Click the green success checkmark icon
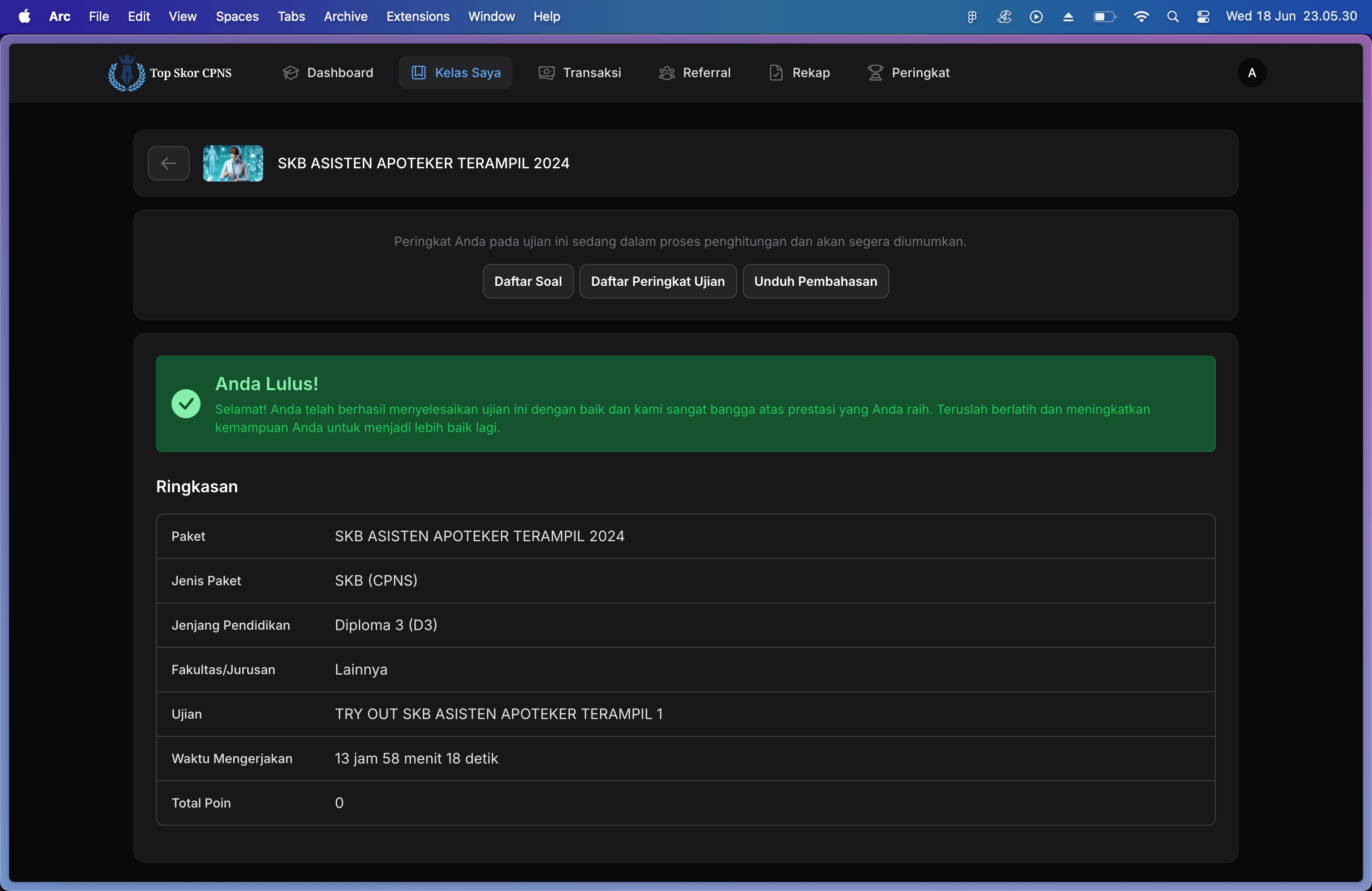The image size is (1372, 891). tap(186, 403)
